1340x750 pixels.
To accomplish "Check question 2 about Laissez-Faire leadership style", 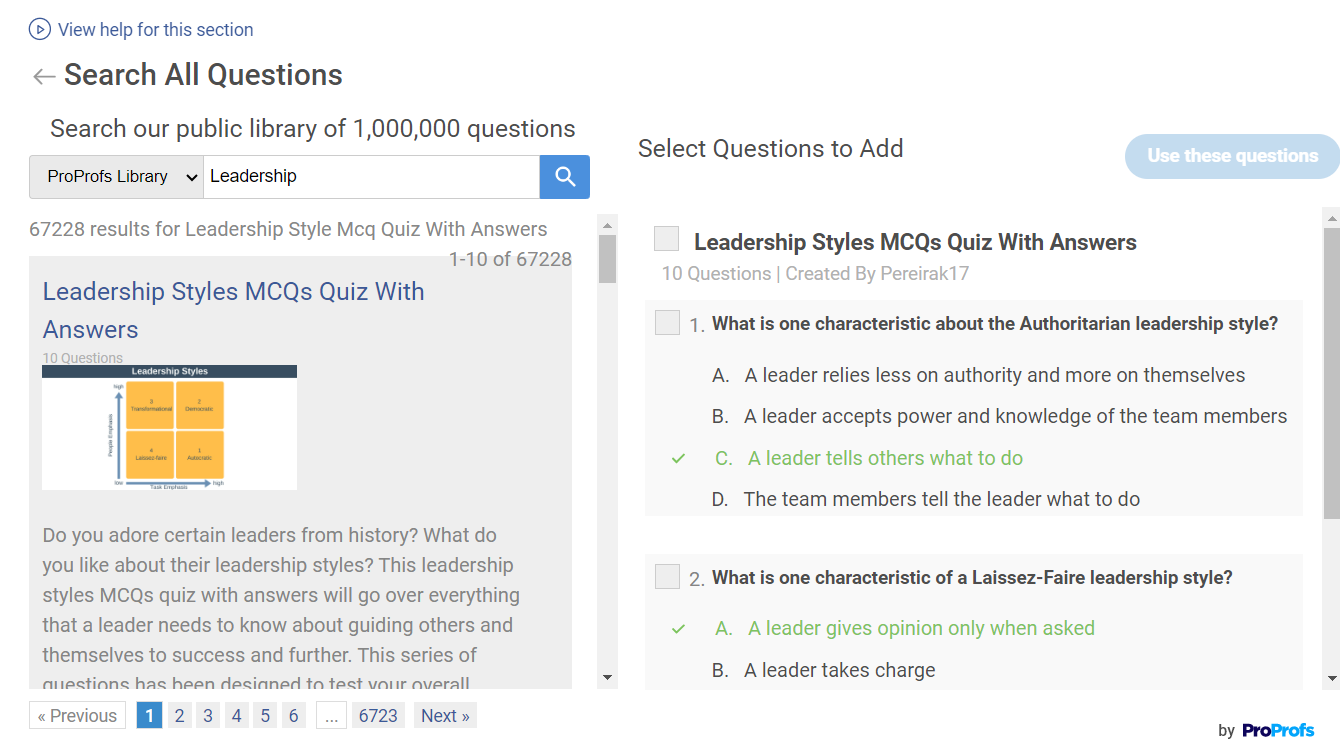I will [x=667, y=577].
